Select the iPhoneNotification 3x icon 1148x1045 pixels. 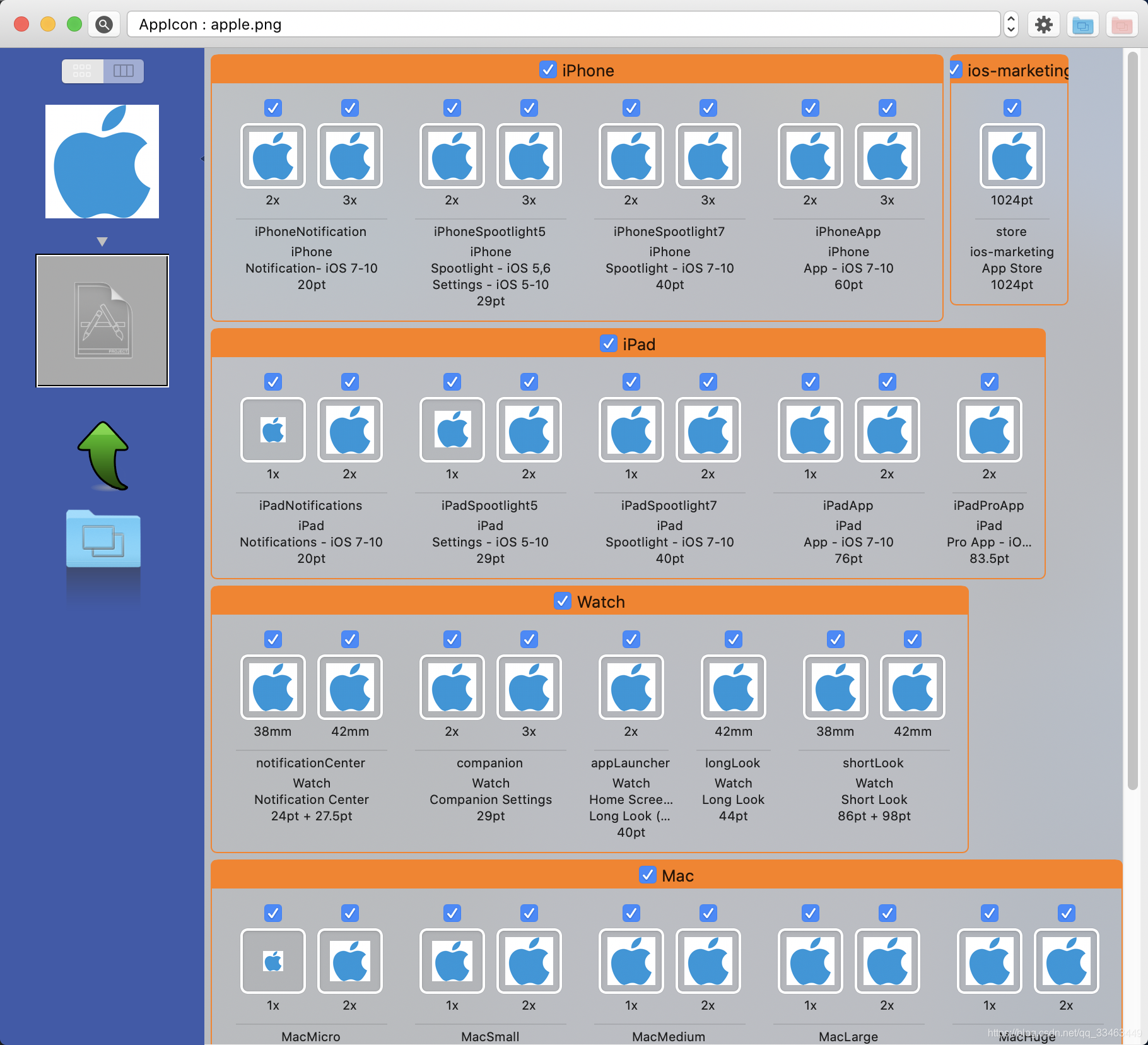coord(349,156)
